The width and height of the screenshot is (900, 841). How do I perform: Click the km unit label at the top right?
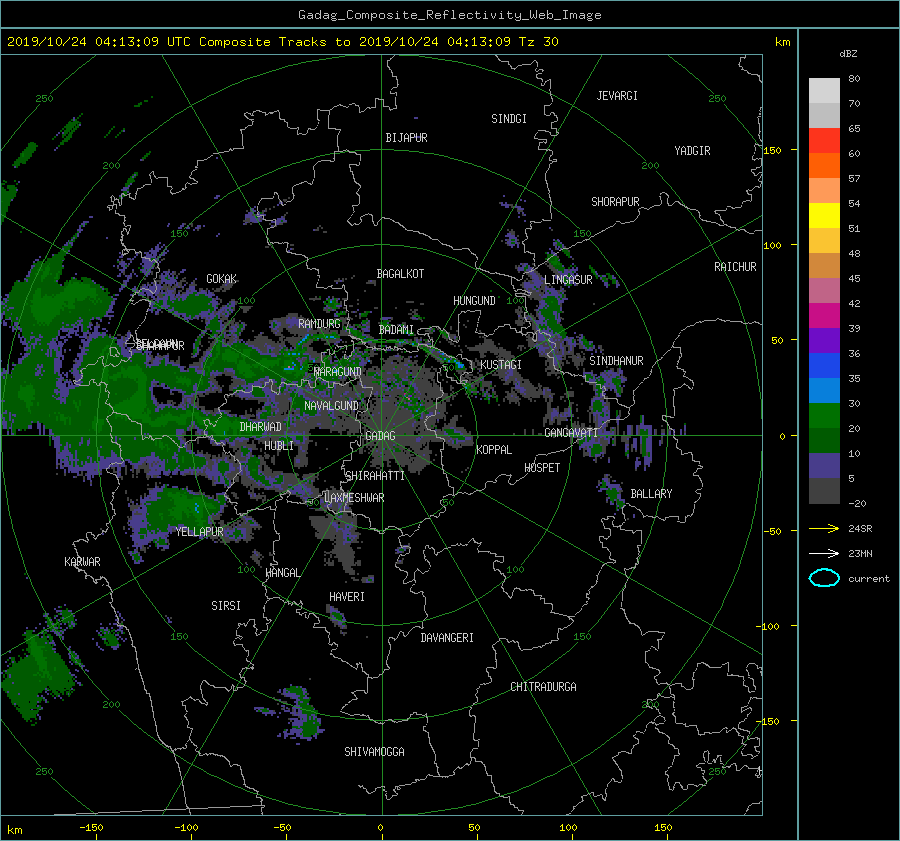pos(782,42)
